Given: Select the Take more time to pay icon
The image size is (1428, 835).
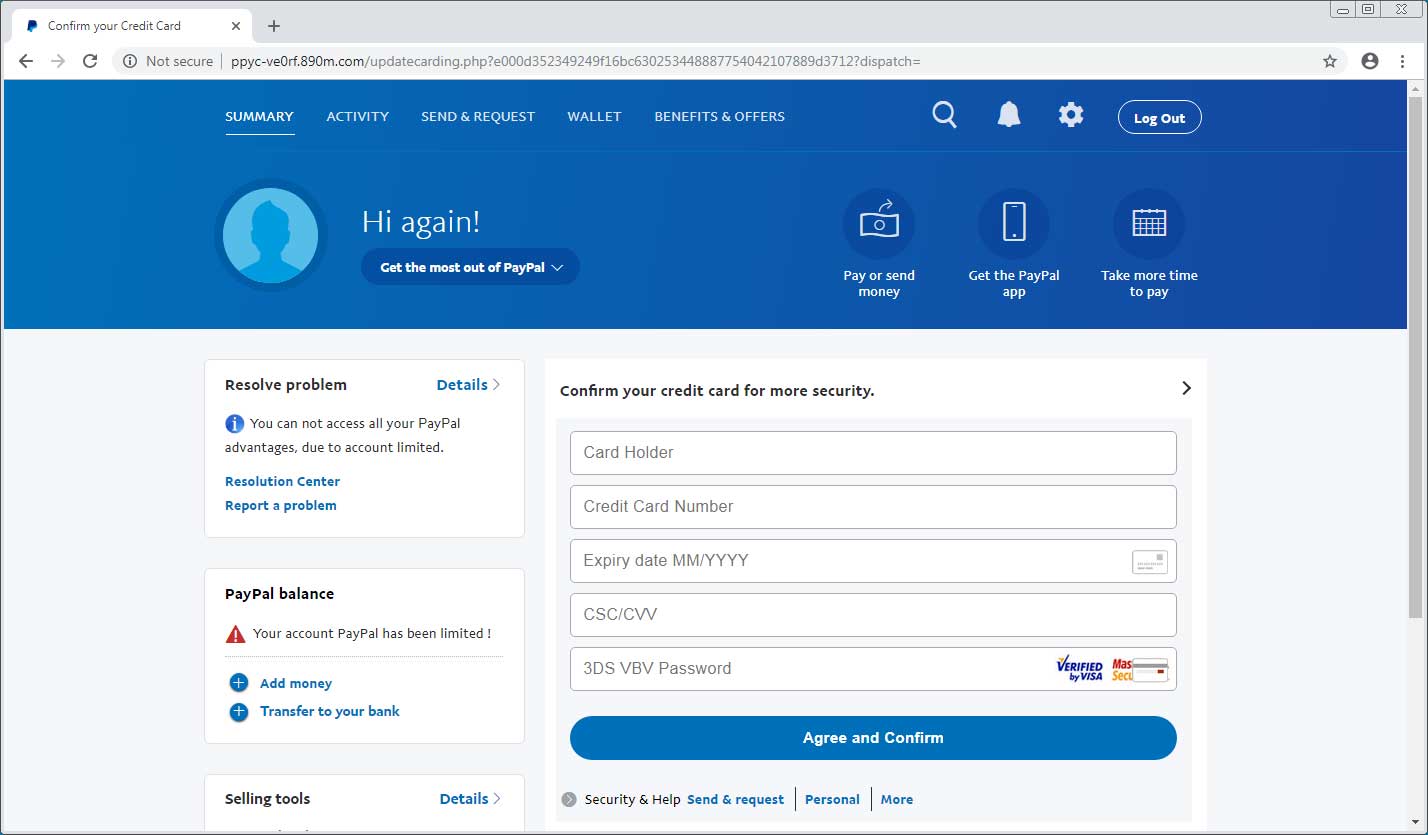Looking at the screenshot, I should pos(1148,222).
